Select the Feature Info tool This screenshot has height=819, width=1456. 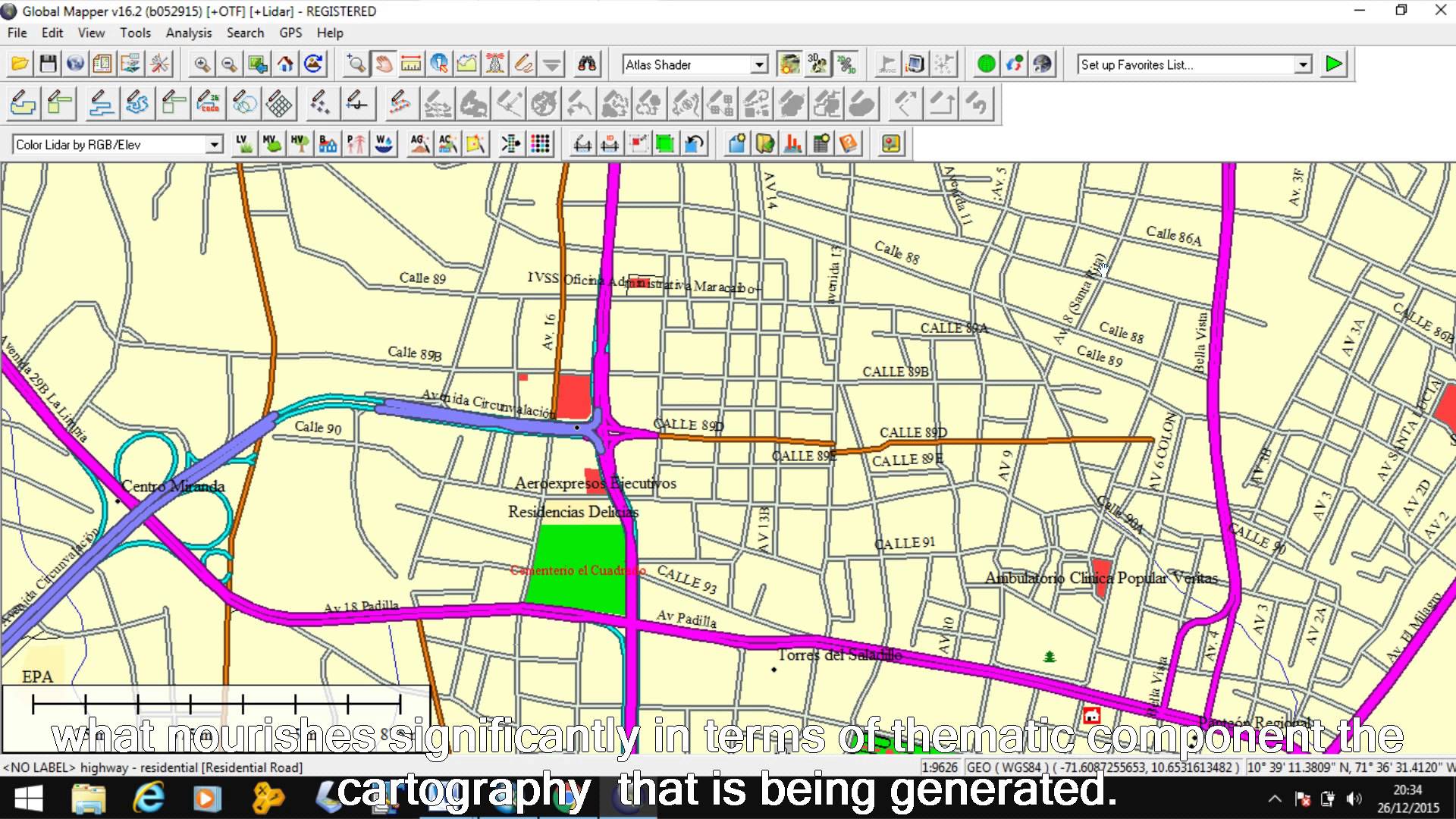coord(438,64)
